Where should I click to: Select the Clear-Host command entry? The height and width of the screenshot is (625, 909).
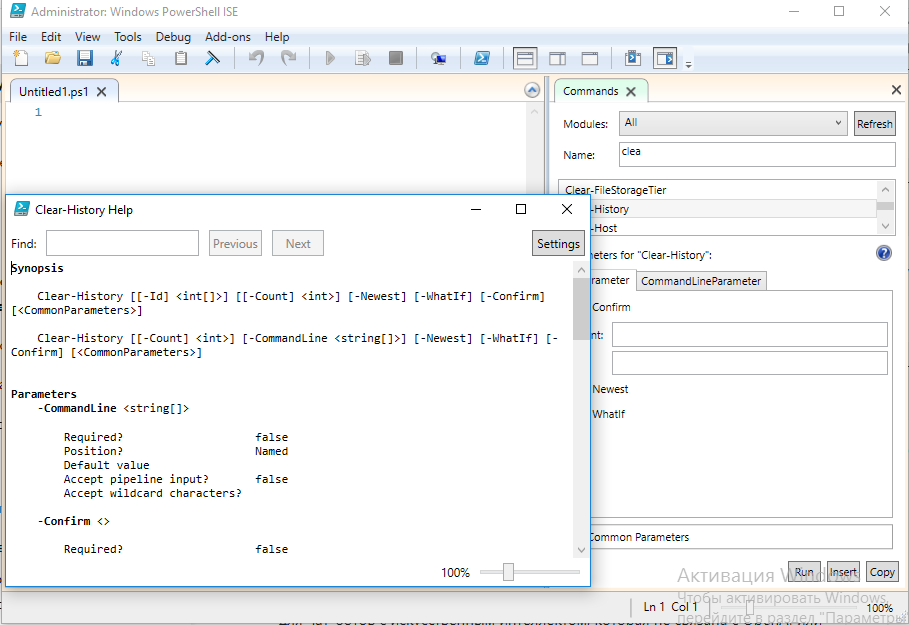pyautogui.click(x=733, y=228)
